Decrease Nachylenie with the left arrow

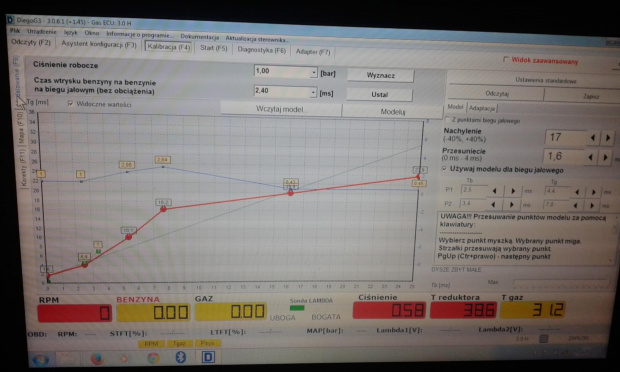pos(593,138)
